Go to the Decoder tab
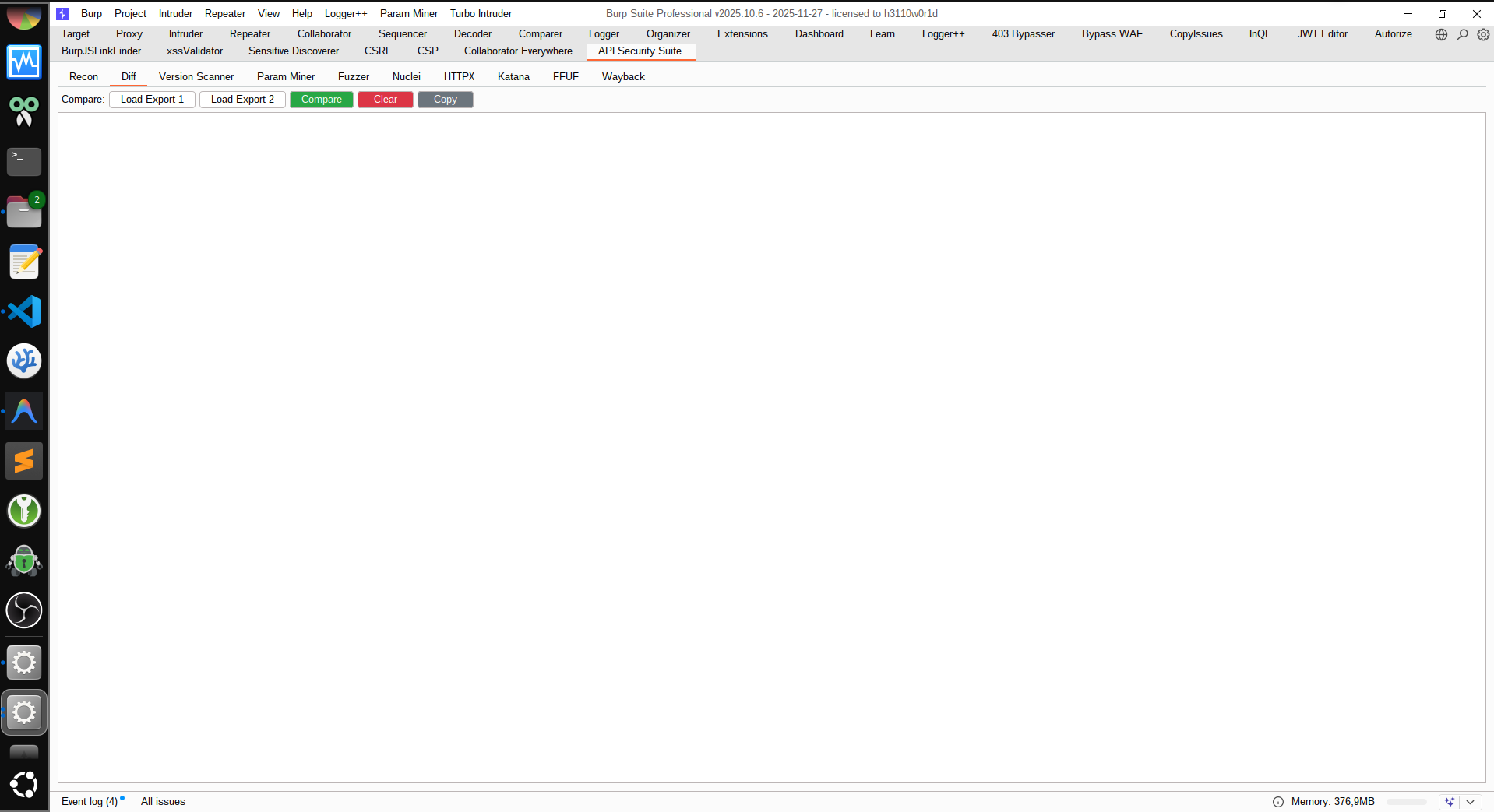Viewport: 1494px width, 812px height. tap(473, 34)
